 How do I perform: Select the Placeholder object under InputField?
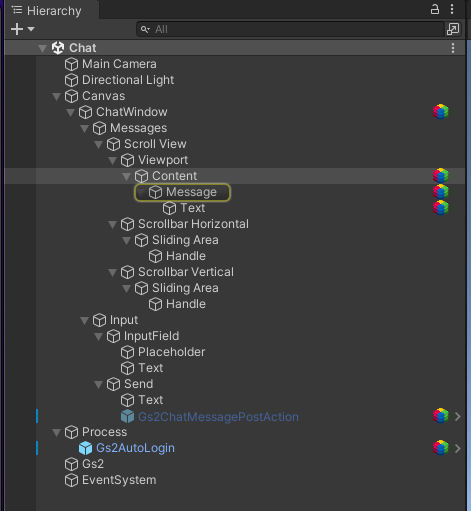click(x=171, y=352)
